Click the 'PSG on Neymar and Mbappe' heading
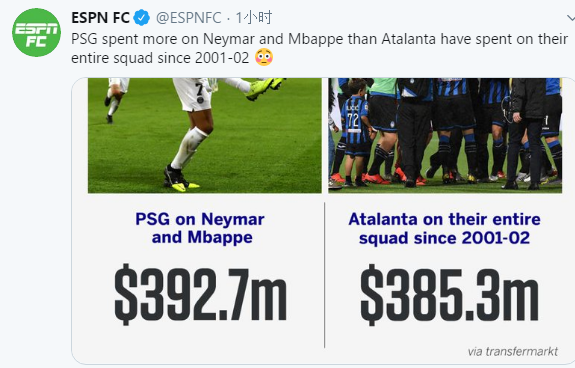The width and height of the screenshot is (575, 368). click(200, 228)
